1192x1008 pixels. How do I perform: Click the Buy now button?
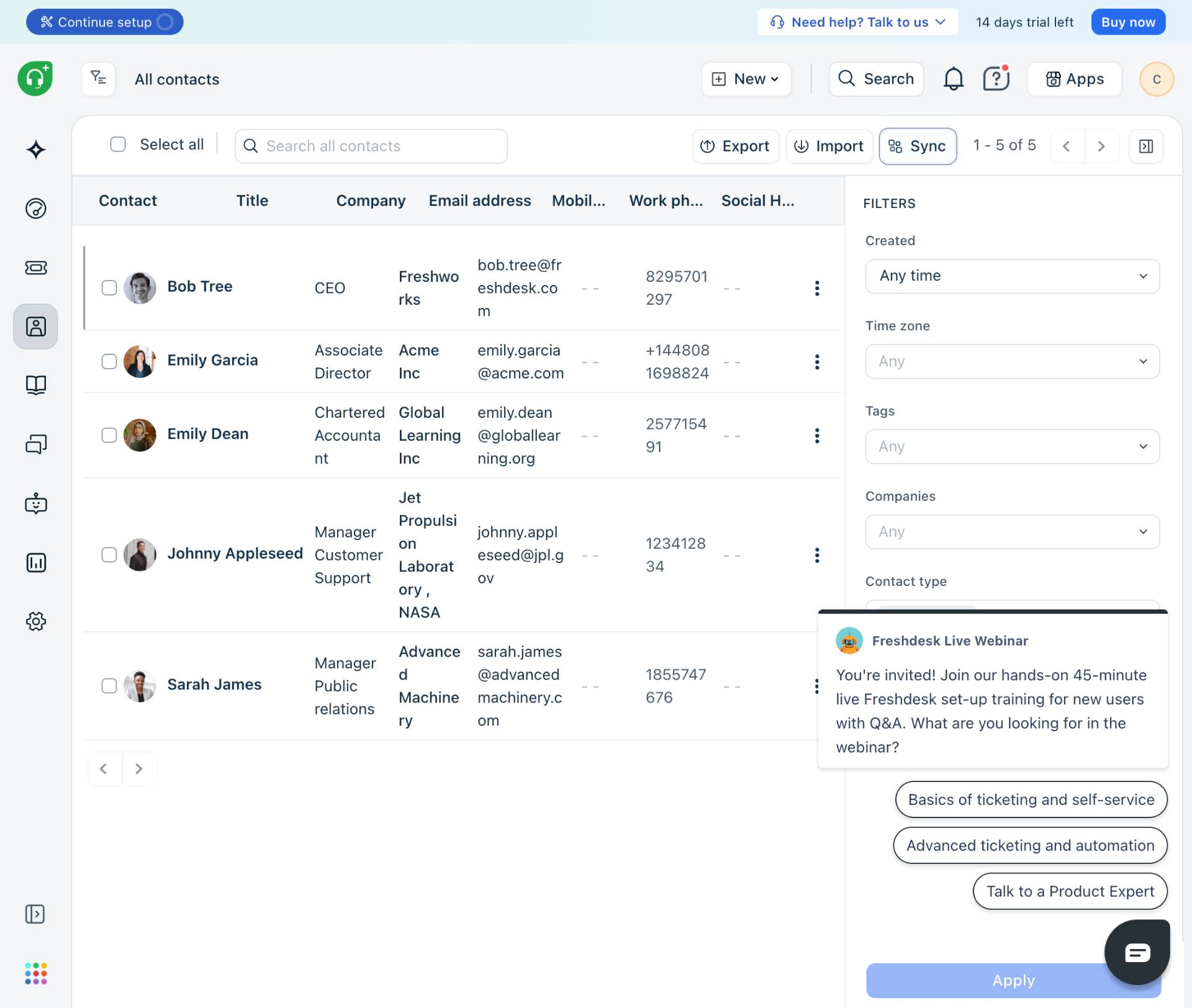(1128, 22)
